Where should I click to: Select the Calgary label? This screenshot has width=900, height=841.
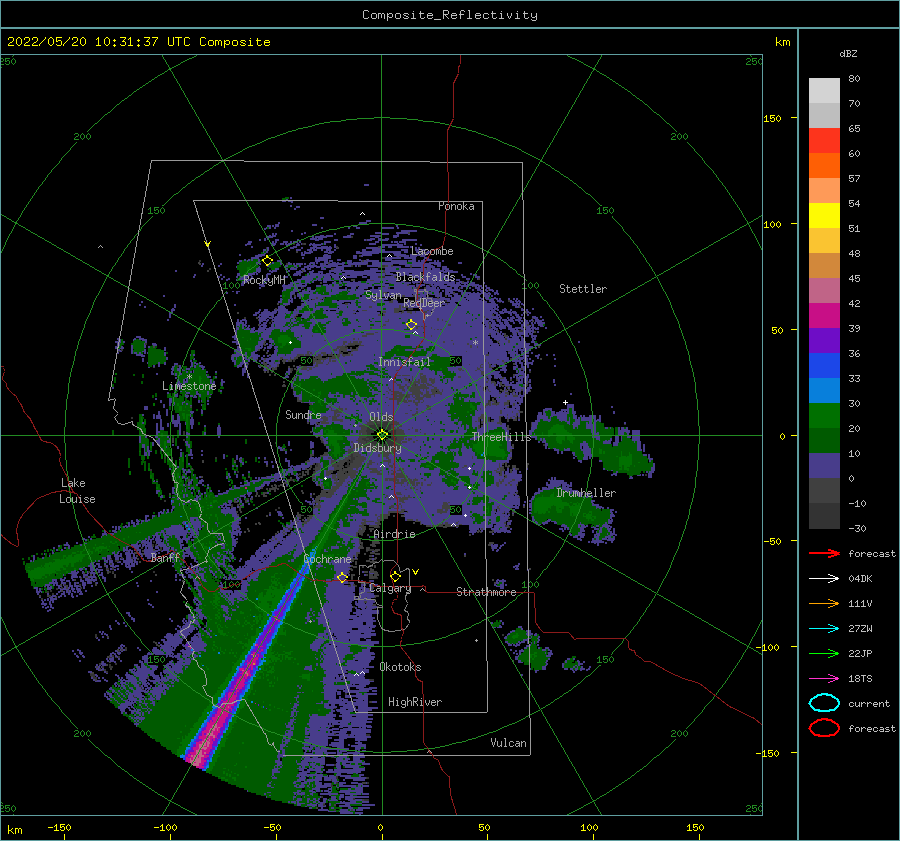390,588
